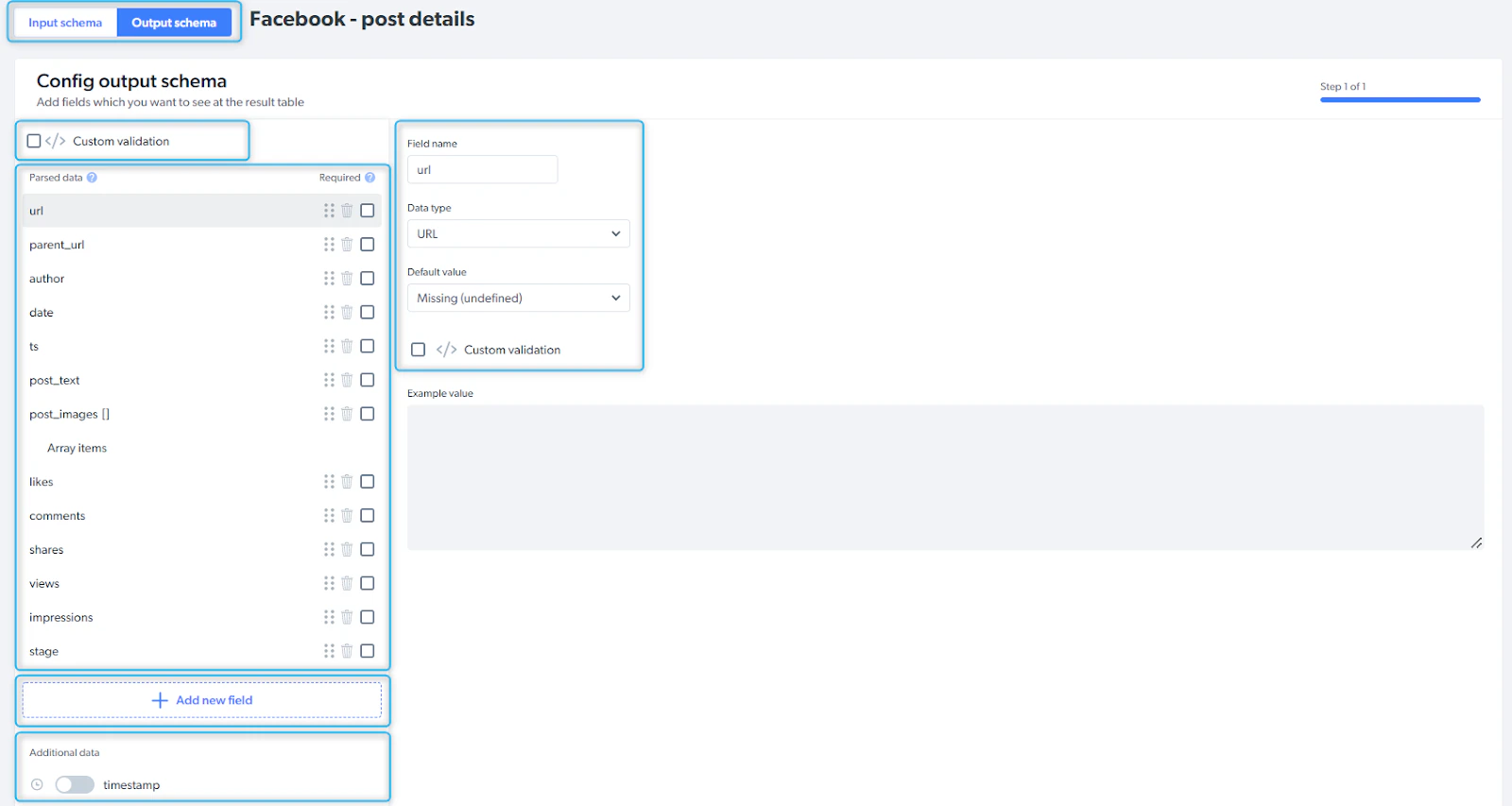The height and width of the screenshot is (806, 1512).
Task: Select the post_images [] field row
Action: click(202, 414)
